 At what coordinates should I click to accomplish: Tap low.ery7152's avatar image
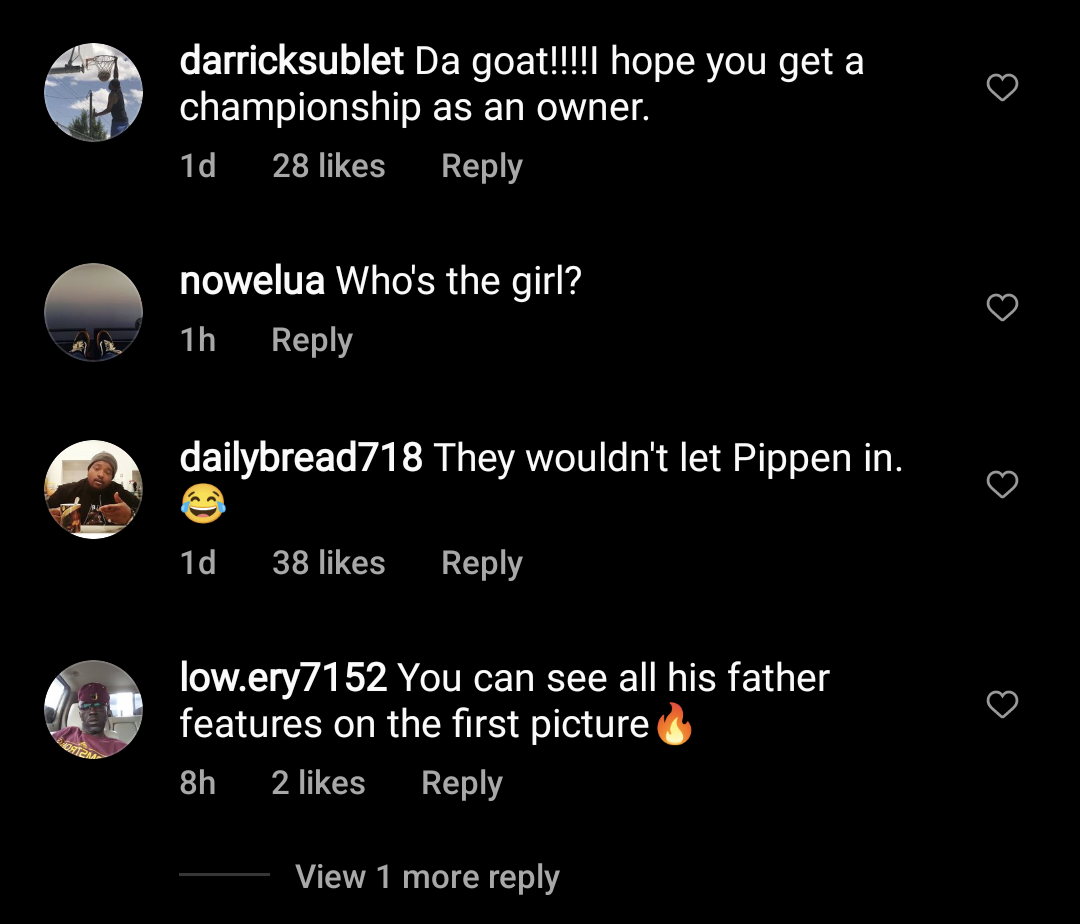pyautogui.click(x=94, y=709)
